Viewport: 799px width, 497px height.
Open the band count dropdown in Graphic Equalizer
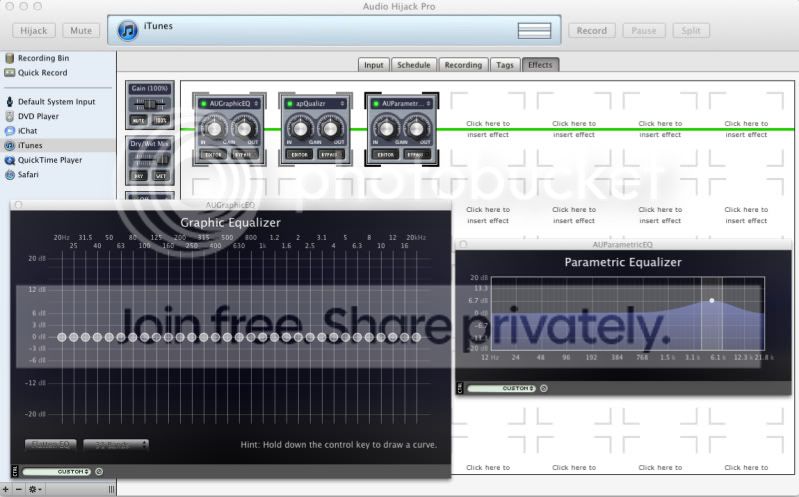(116, 444)
